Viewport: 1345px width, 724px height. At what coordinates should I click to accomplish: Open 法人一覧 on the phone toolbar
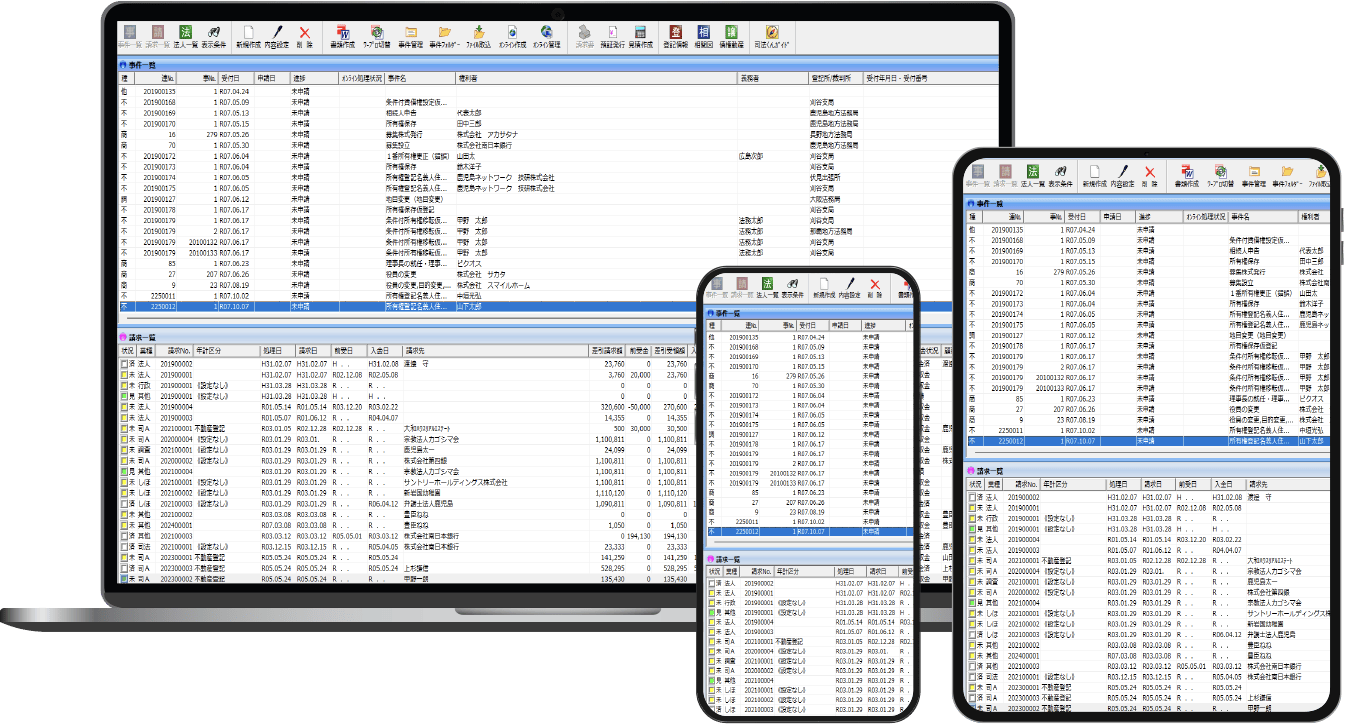tap(767, 288)
